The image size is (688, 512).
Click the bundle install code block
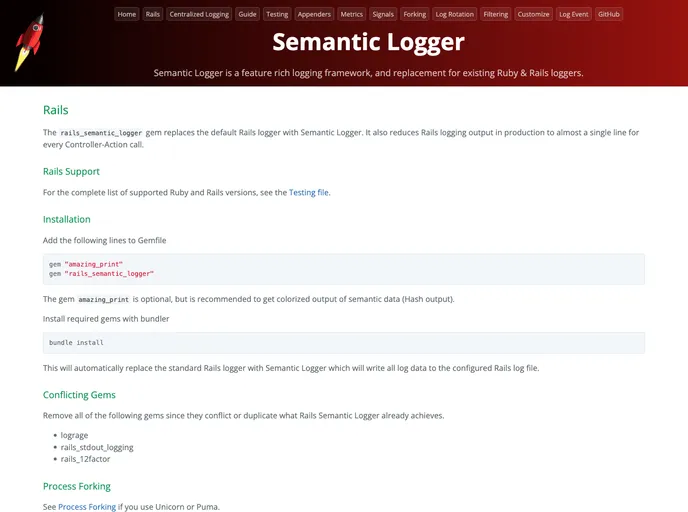coord(344,343)
